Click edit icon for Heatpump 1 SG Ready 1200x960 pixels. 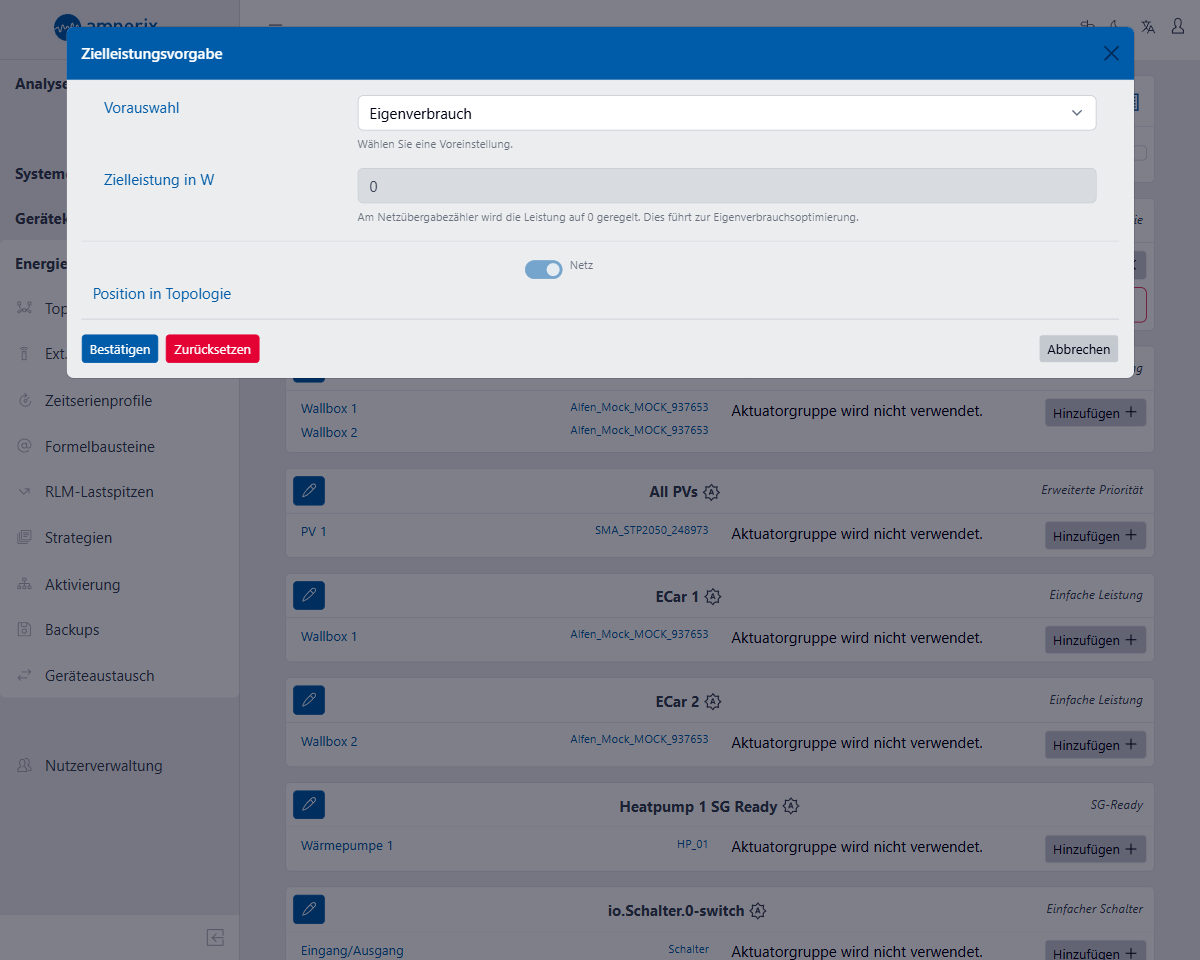tap(309, 804)
